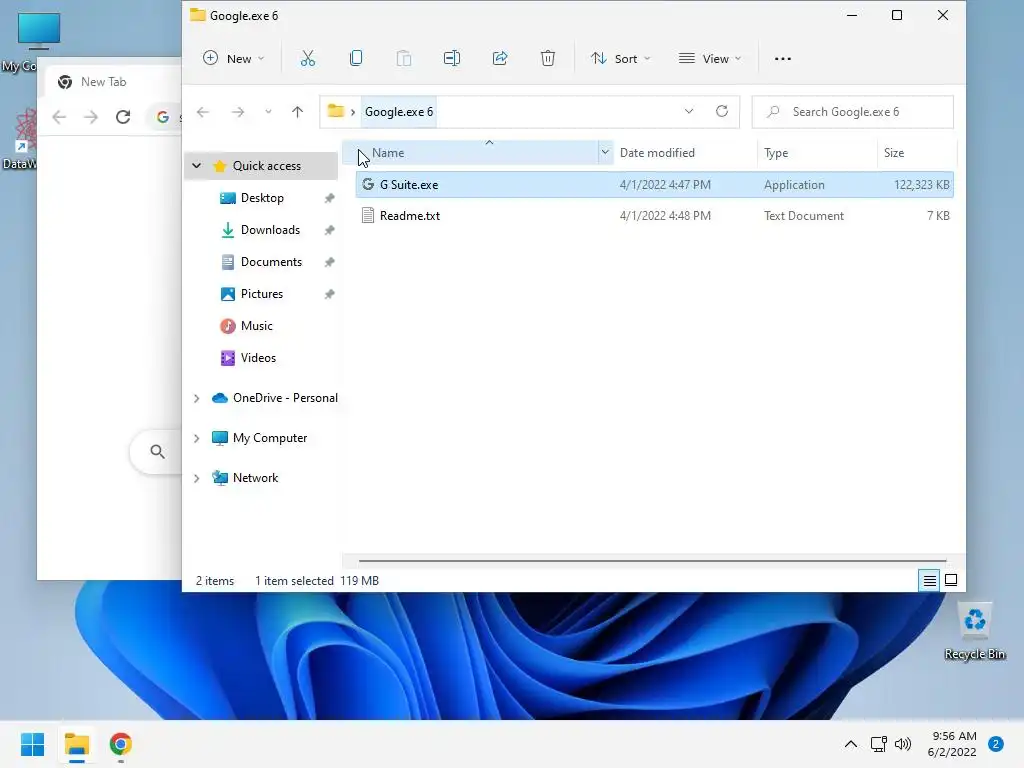Open recent locations dropdown arrow
1024x768 pixels.
[268, 112]
